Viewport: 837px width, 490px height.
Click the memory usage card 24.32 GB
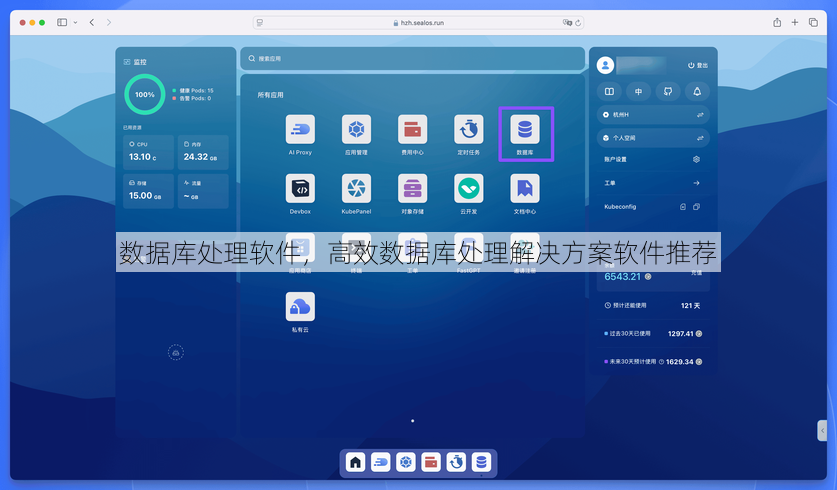tap(203, 152)
